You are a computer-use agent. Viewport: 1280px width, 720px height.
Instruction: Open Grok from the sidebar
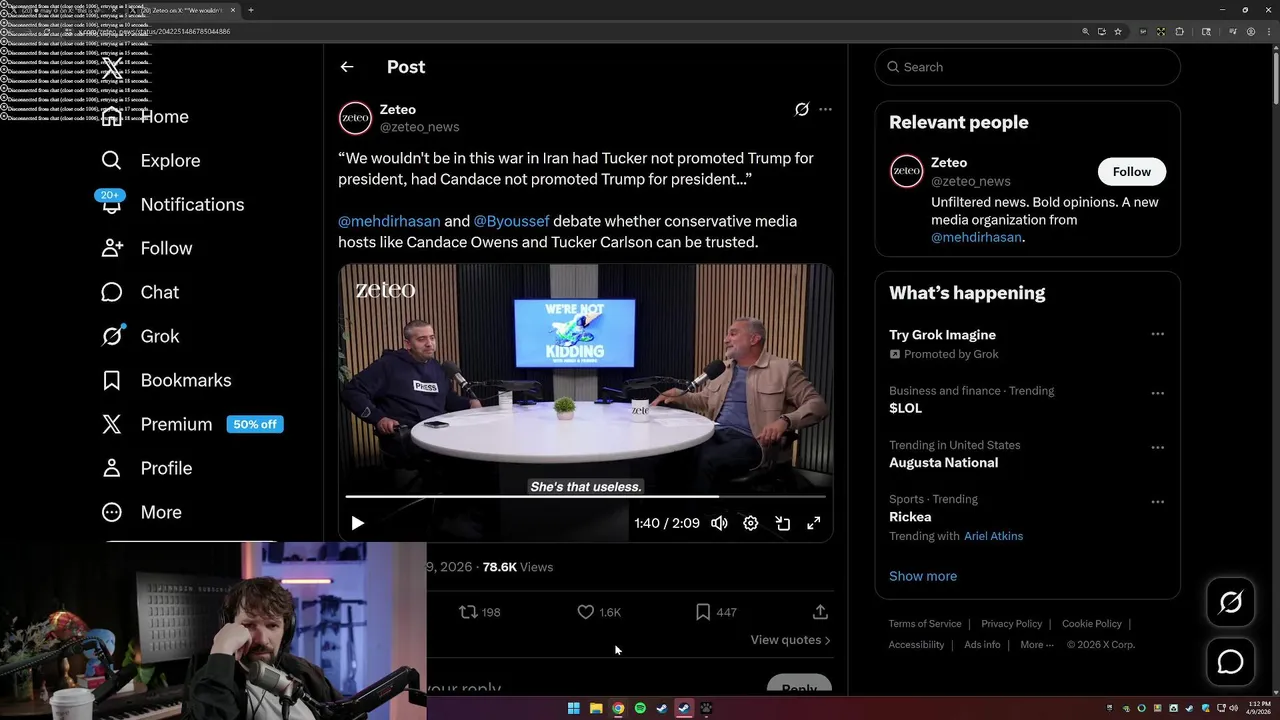[140, 337]
